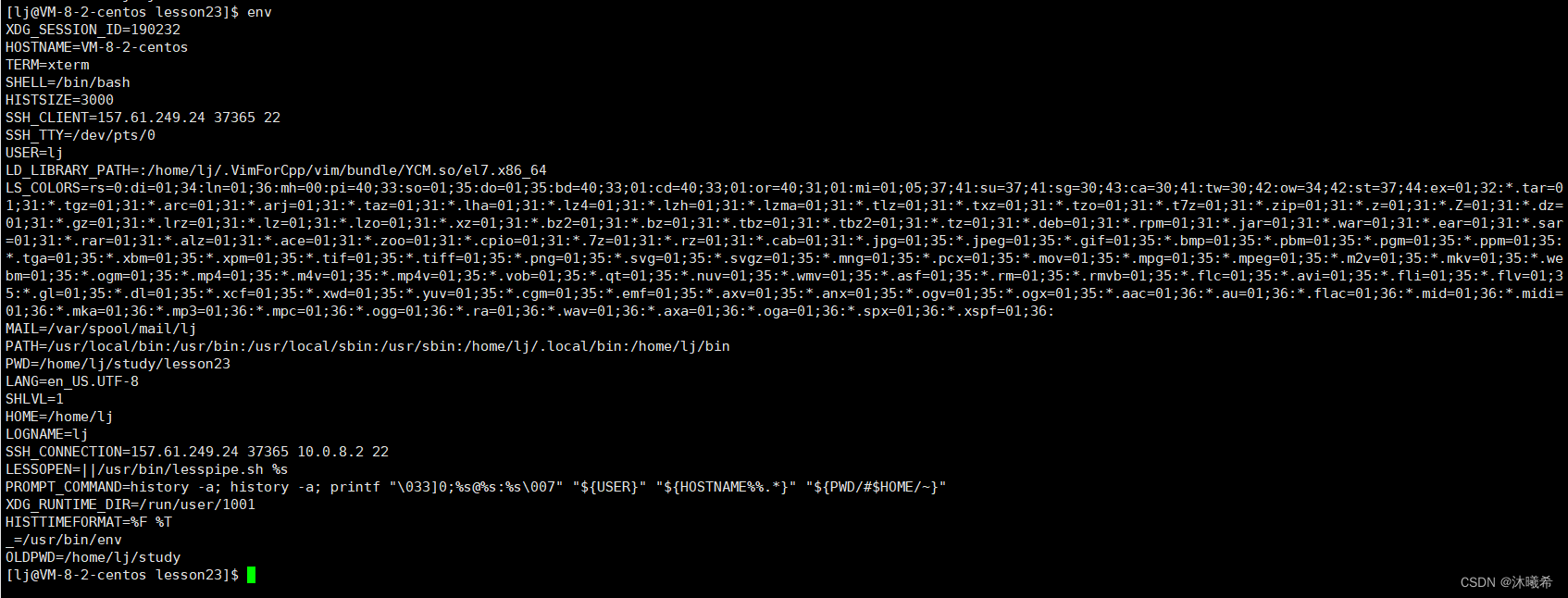Click the green terminal cursor block

pos(251,575)
